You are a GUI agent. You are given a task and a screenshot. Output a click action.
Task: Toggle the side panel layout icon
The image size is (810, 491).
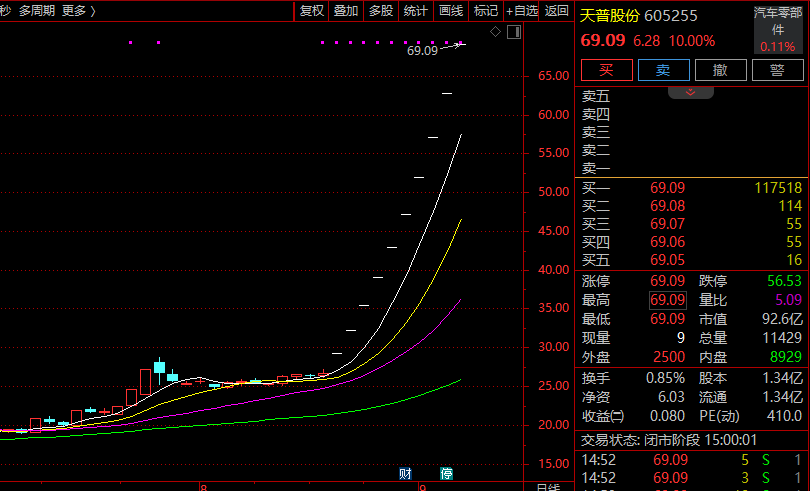[514, 32]
